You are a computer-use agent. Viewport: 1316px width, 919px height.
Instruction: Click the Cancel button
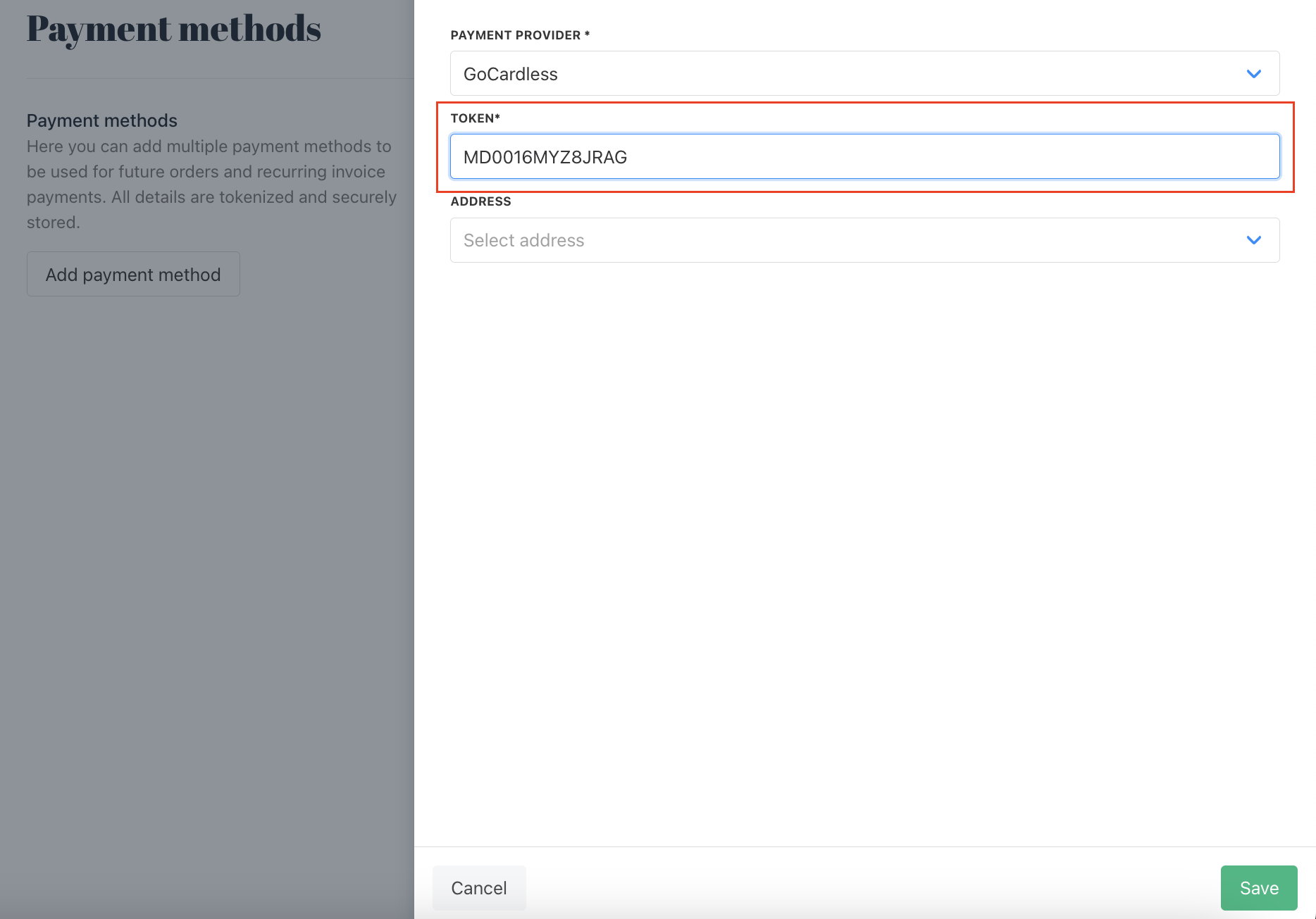(479, 887)
